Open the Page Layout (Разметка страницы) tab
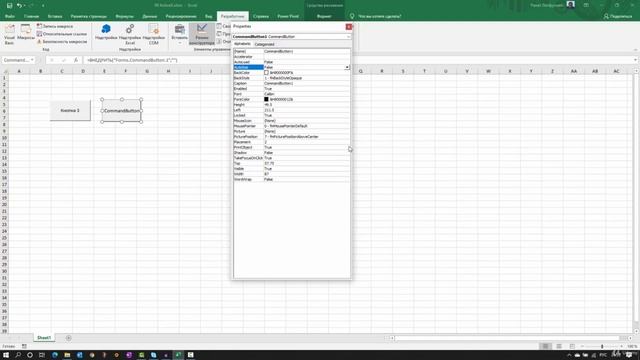The image size is (640, 360). pos(89,16)
